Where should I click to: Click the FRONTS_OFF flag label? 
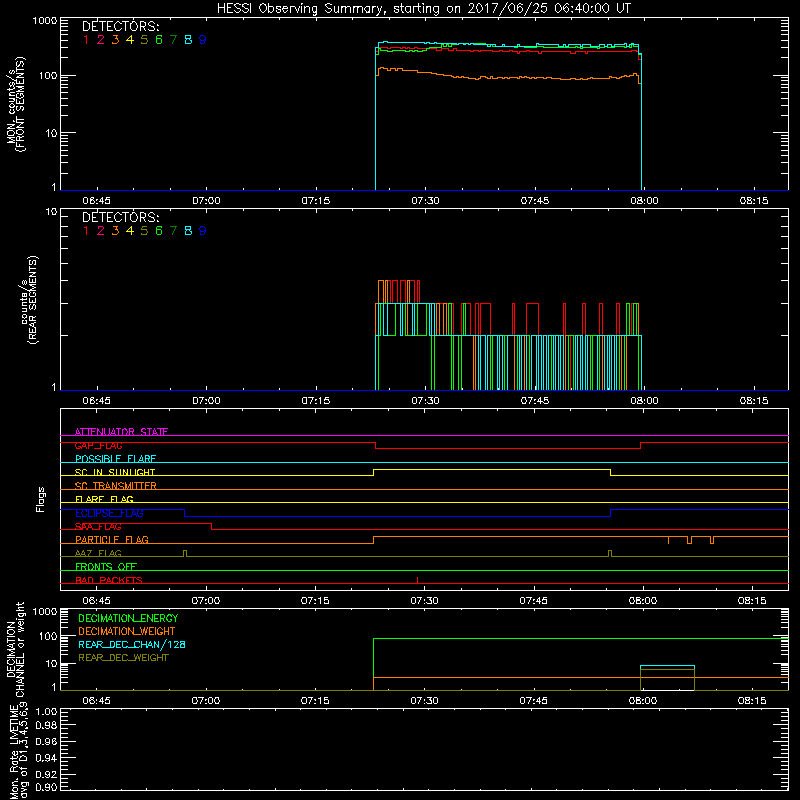(106, 566)
